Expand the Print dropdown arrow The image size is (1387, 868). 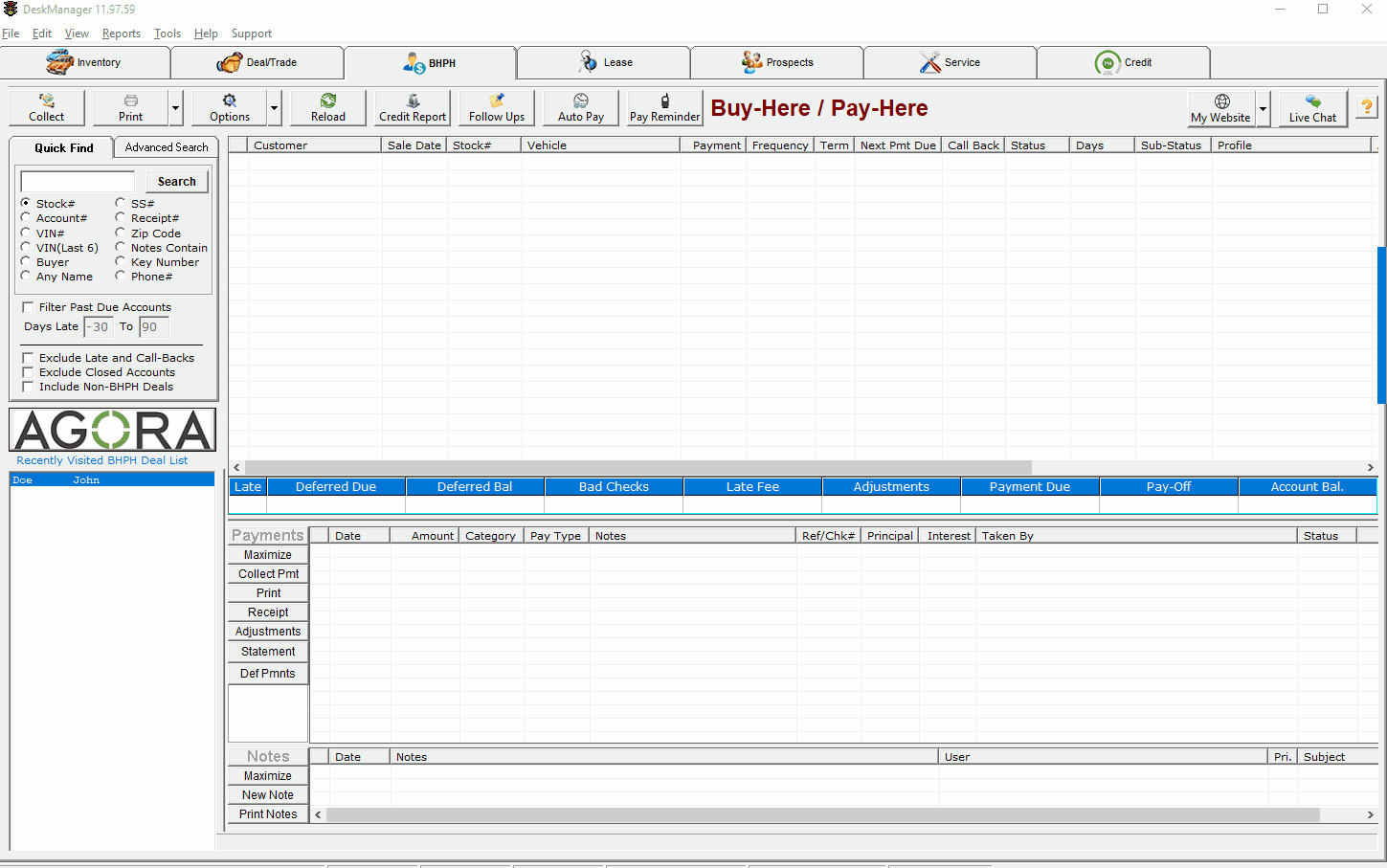pos(175,107)
